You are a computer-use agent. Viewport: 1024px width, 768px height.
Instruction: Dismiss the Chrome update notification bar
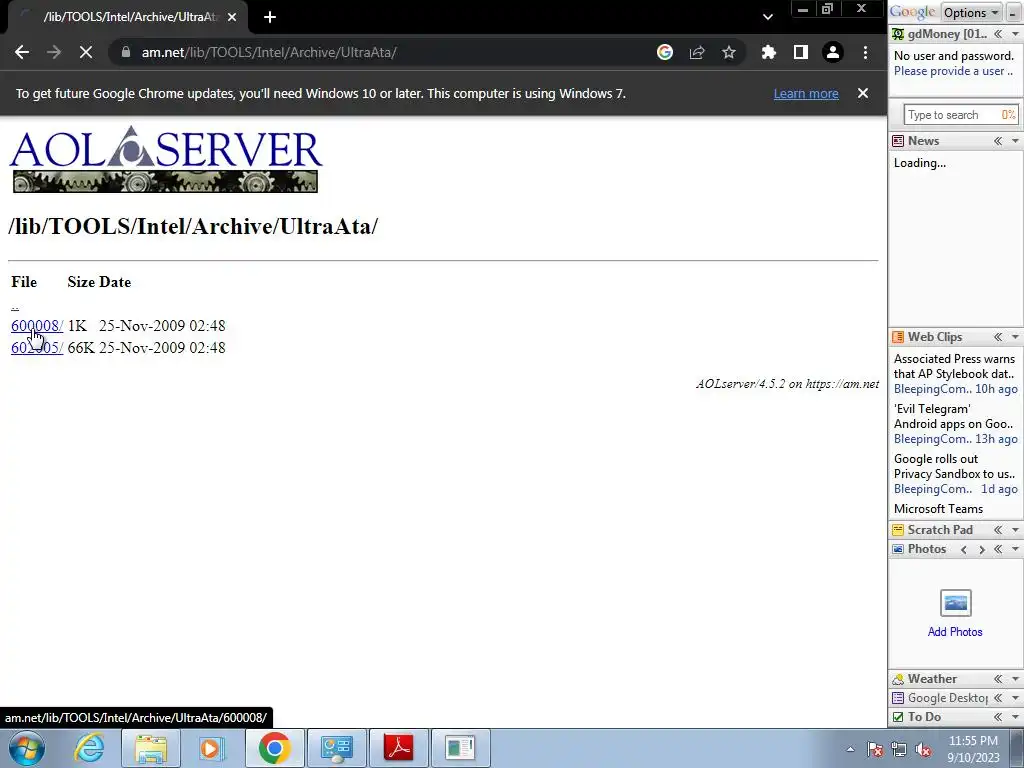863,93
